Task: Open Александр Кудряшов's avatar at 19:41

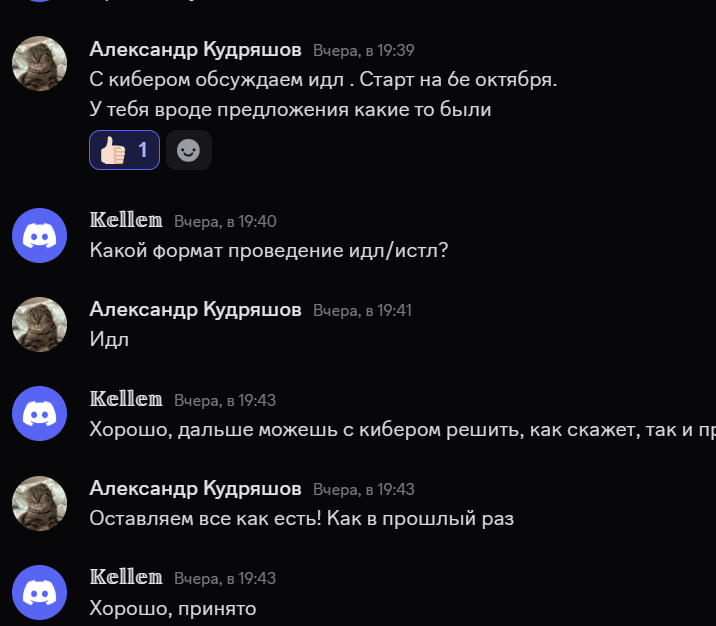Action: 39,324
